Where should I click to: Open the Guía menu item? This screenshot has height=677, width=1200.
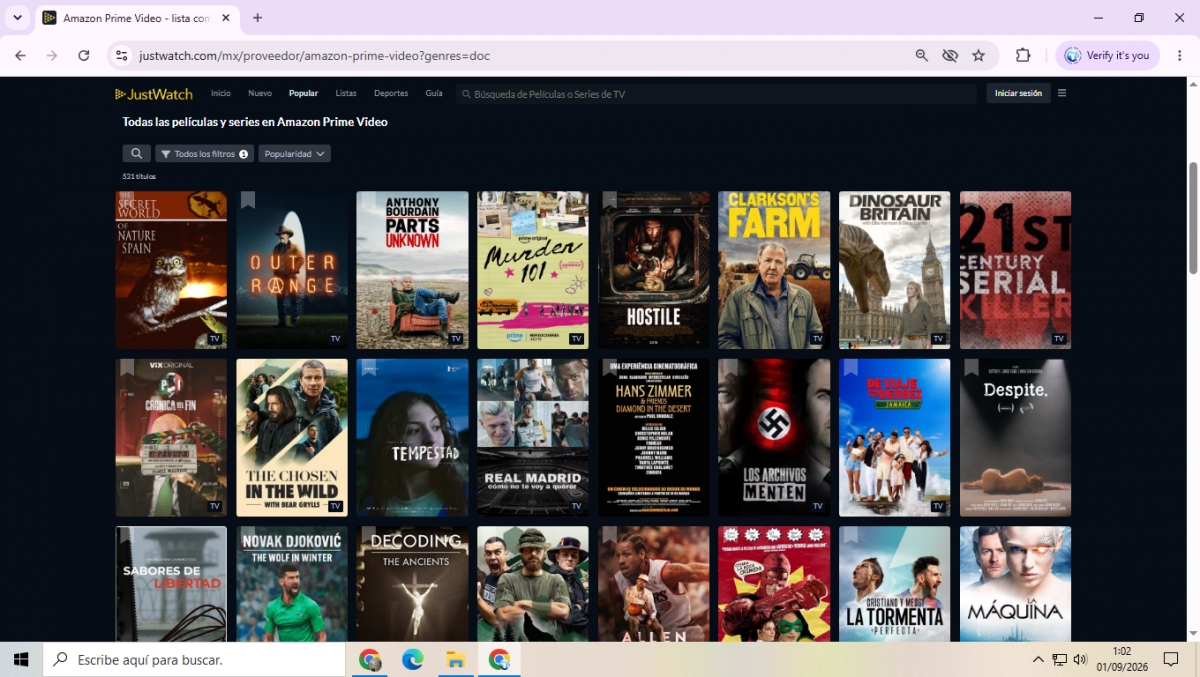[x=434, y=93]
